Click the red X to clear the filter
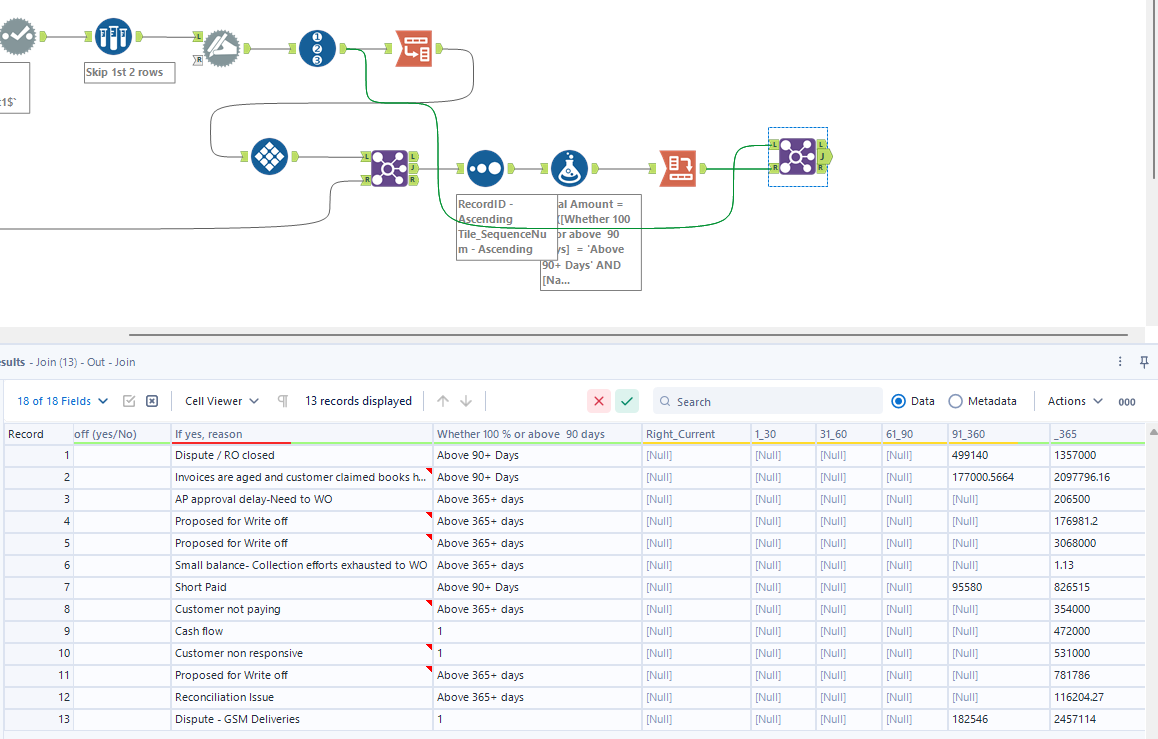 point(599,400)
